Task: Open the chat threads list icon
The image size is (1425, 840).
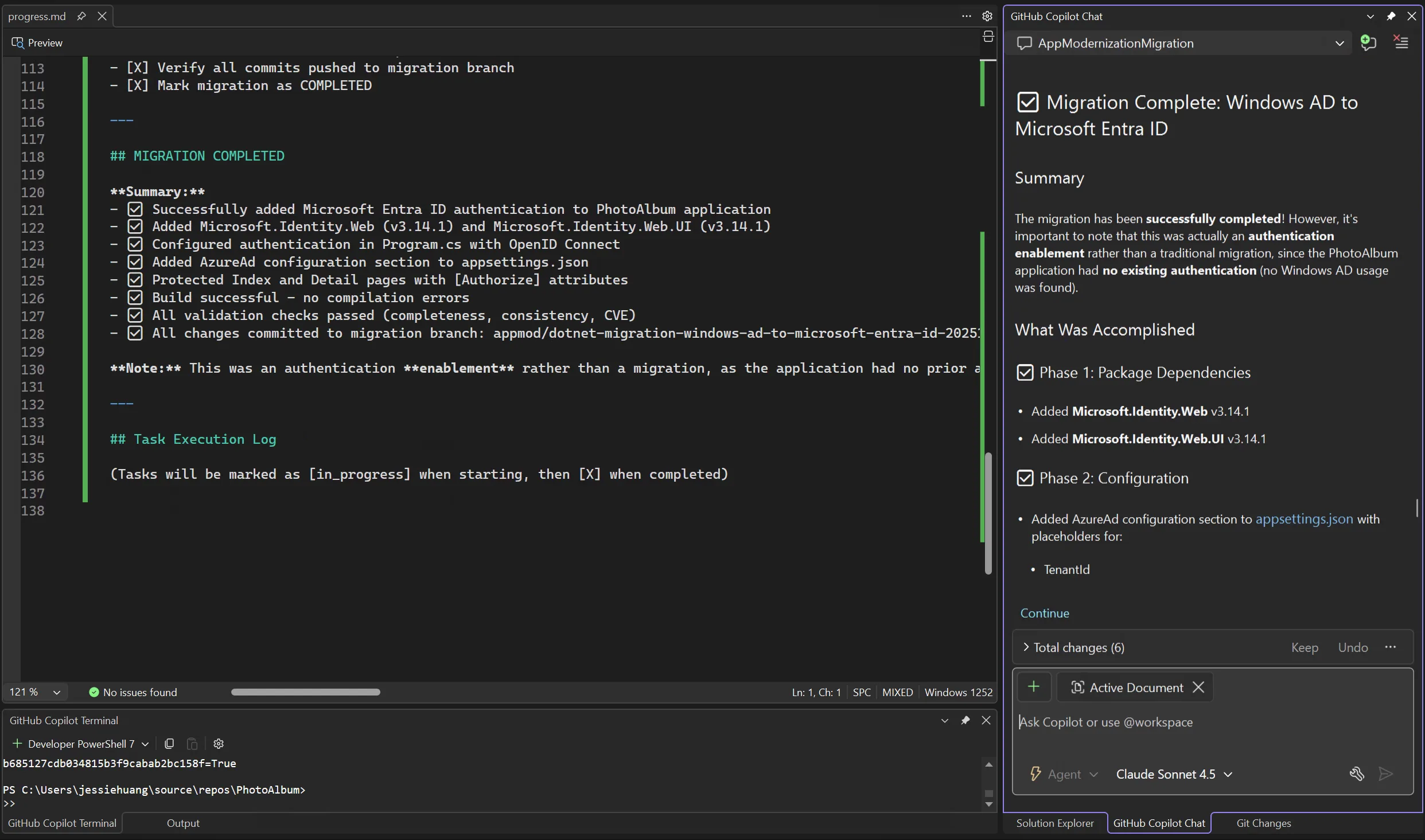Action: 1401,42
